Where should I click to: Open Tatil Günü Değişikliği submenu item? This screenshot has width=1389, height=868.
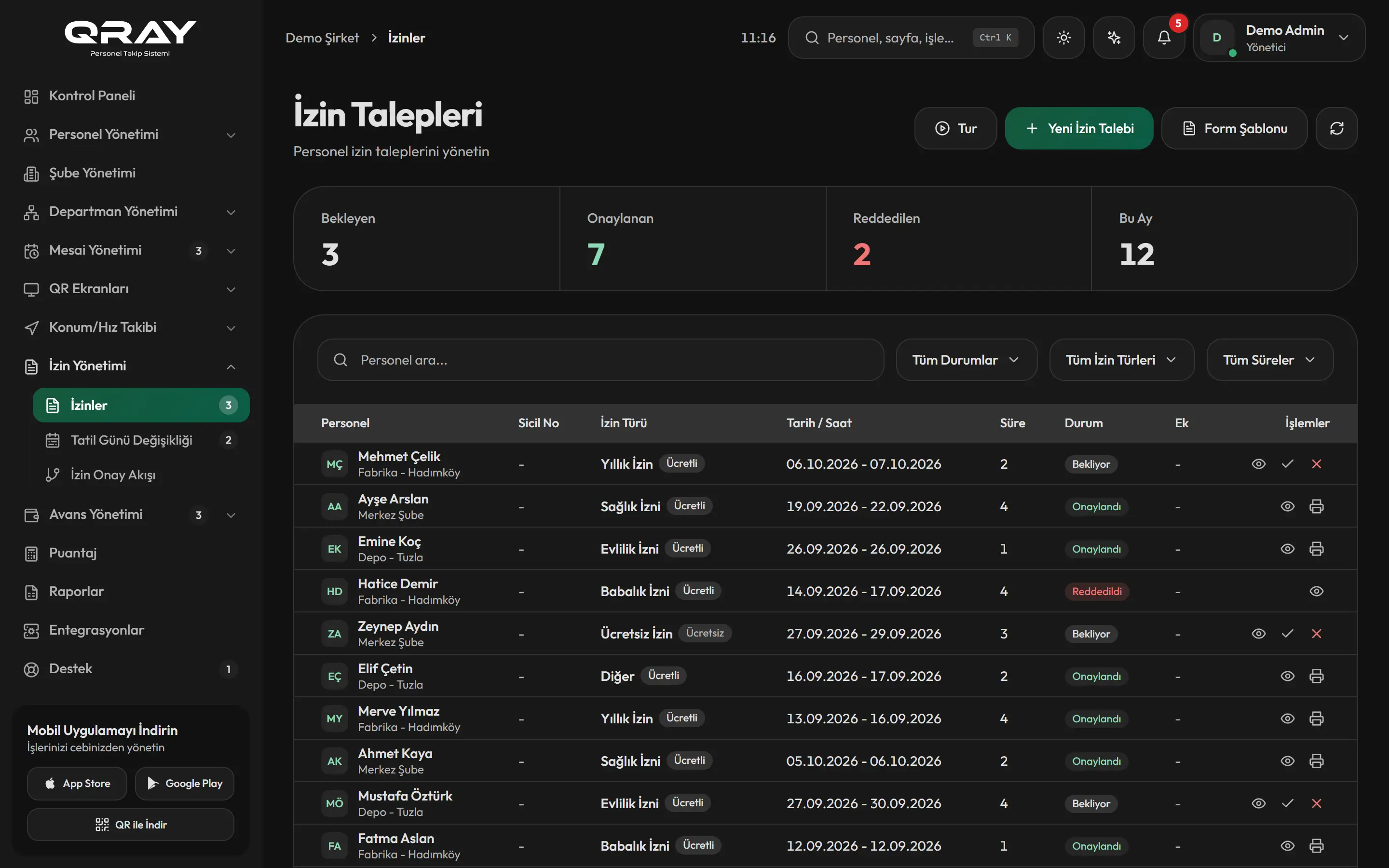tap(141, 440)
